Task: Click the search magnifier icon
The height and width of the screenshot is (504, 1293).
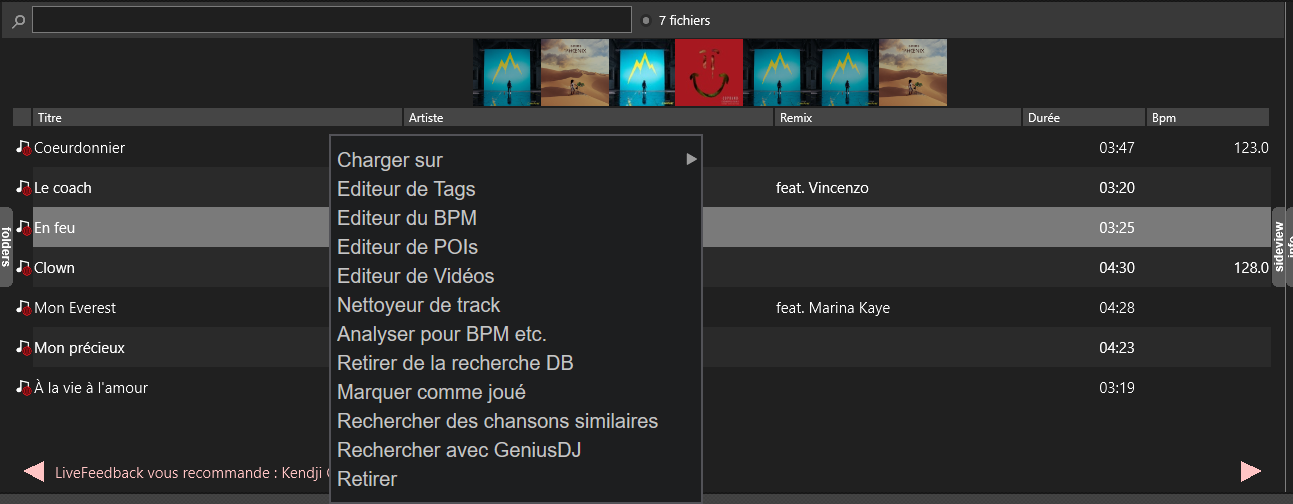Action: (x=18, y=21)
